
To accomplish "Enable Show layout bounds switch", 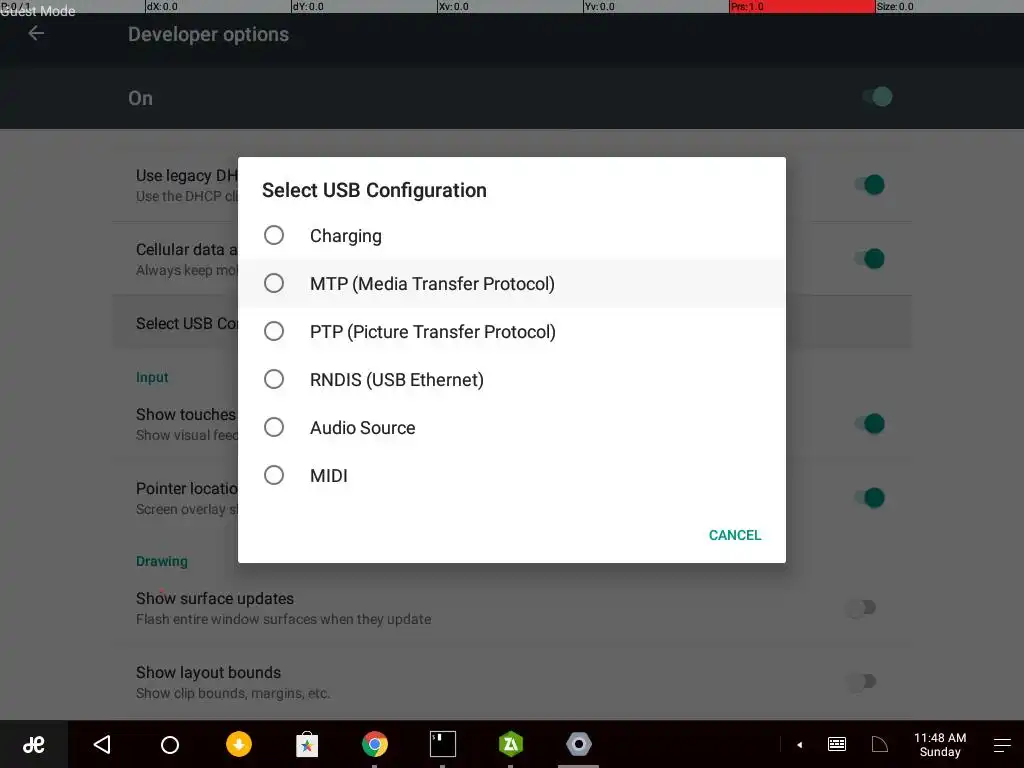I will (861, 682).
